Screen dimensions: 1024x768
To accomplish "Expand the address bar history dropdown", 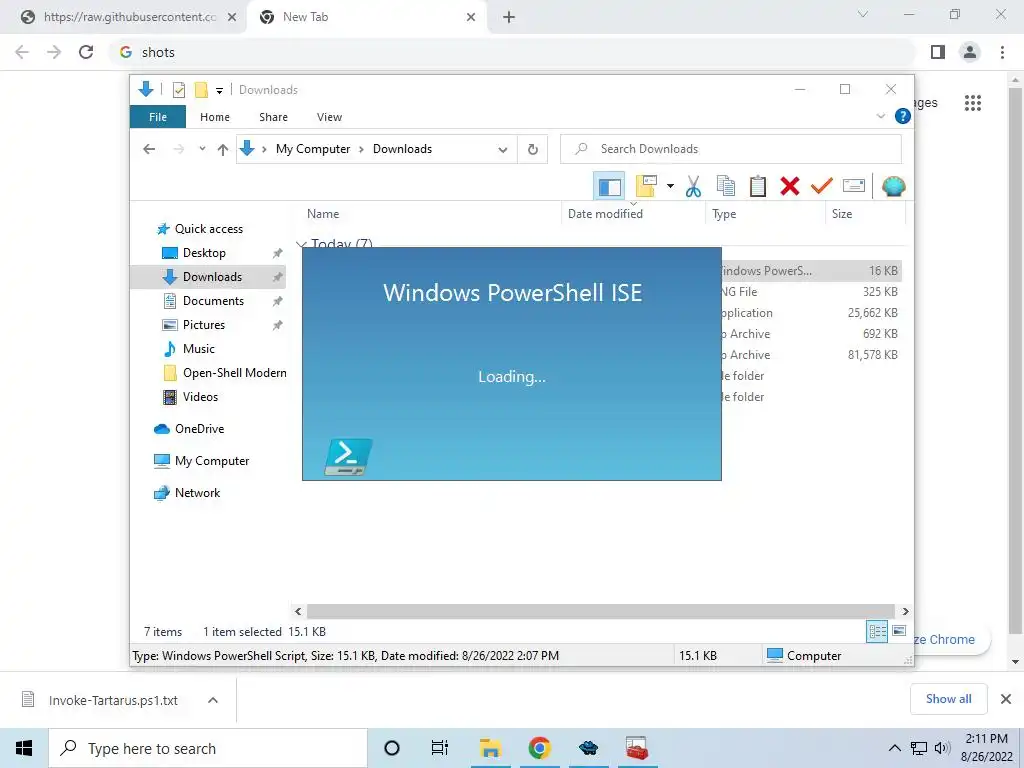I will 503,150.
